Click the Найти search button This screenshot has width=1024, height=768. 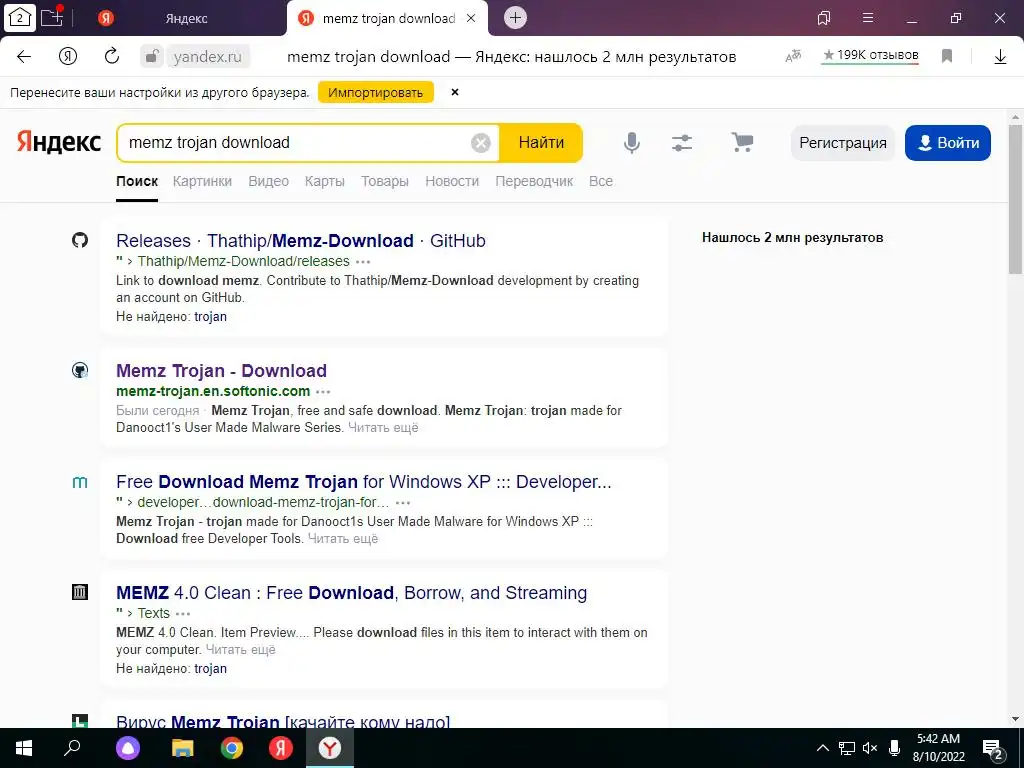tap(541, 142)
